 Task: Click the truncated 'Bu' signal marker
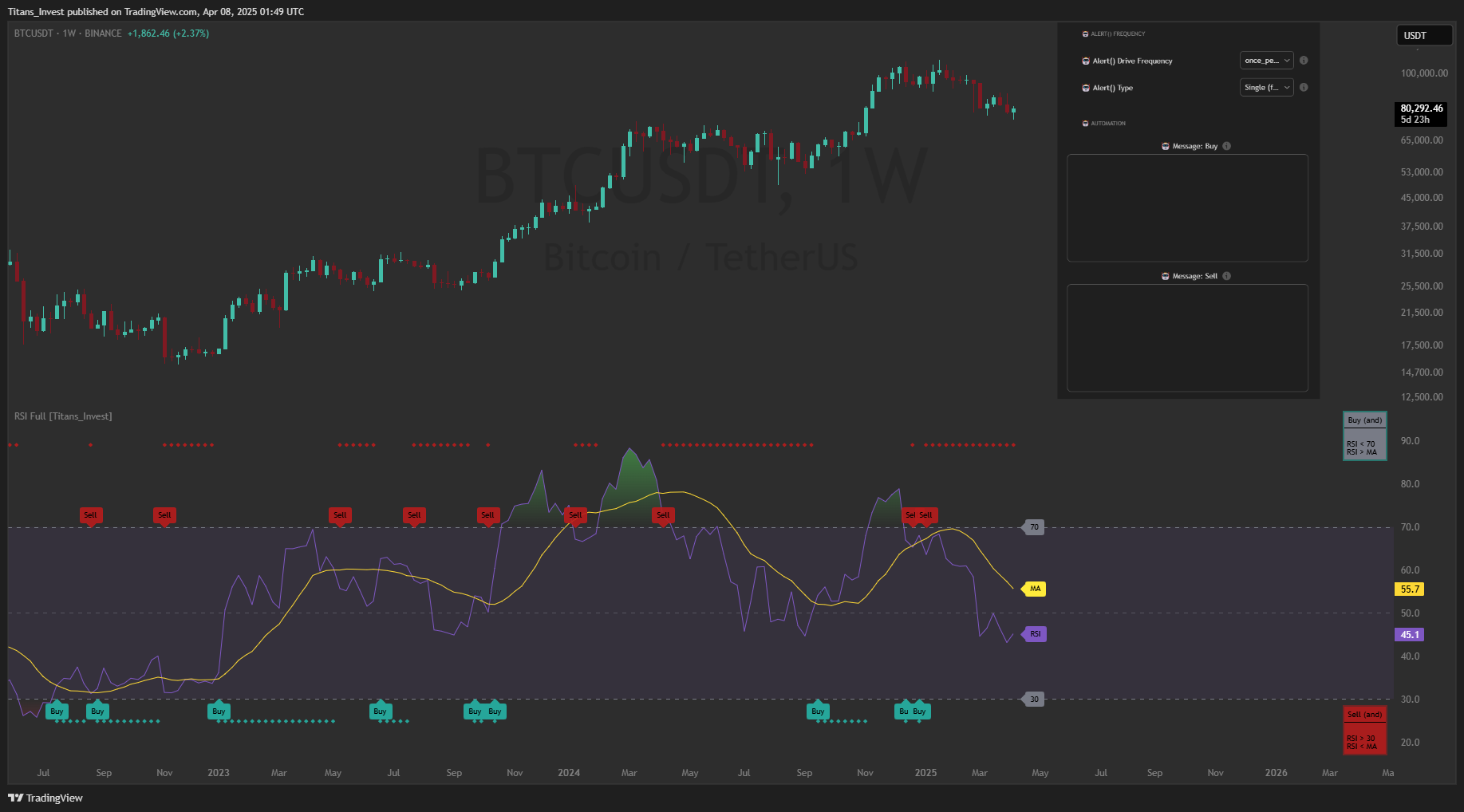point(903,711)
